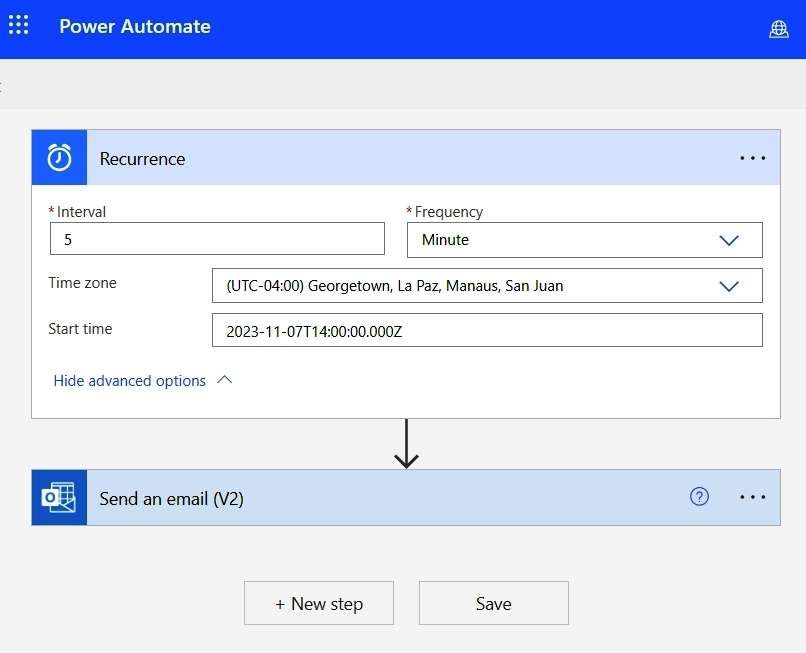The height and width of the screenshot is (653, 806).
Task: Click the Recurrence card title
Action: click(142, 159)
